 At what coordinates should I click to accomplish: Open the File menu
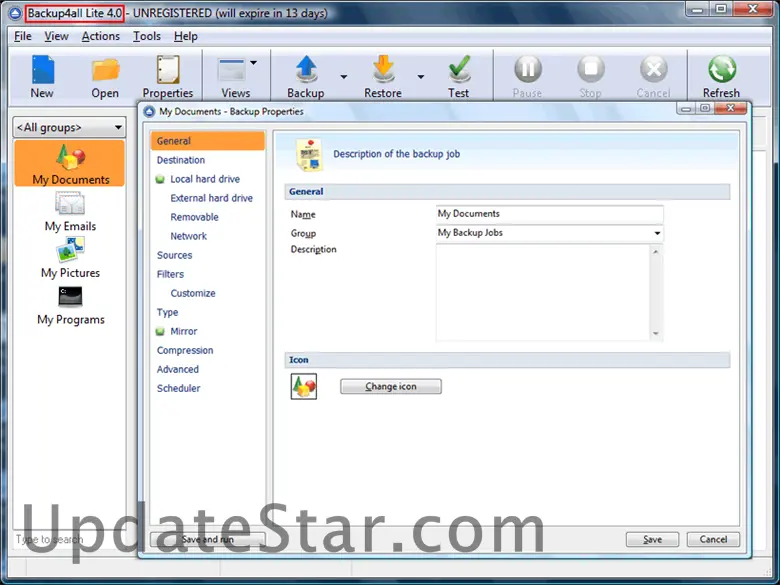tap(23, 36)
